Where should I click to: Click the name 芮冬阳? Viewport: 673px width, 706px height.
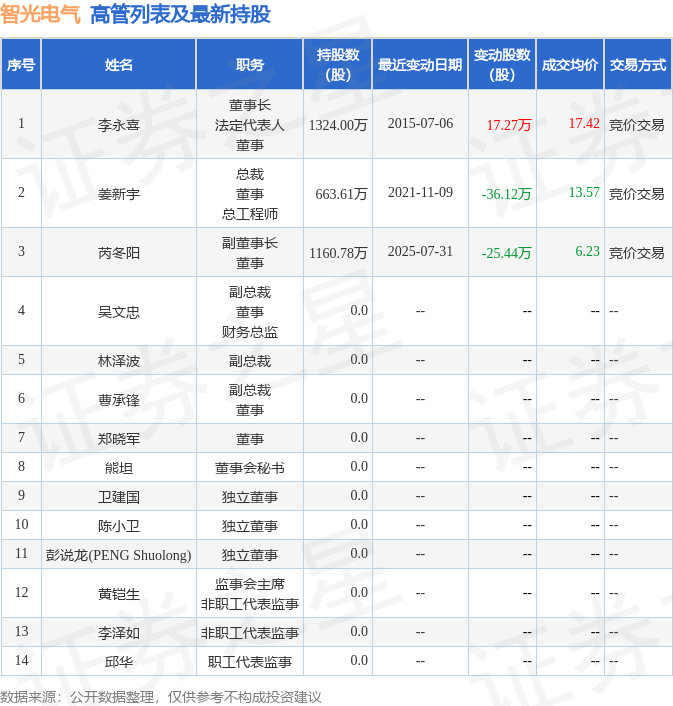click(119, 253)
